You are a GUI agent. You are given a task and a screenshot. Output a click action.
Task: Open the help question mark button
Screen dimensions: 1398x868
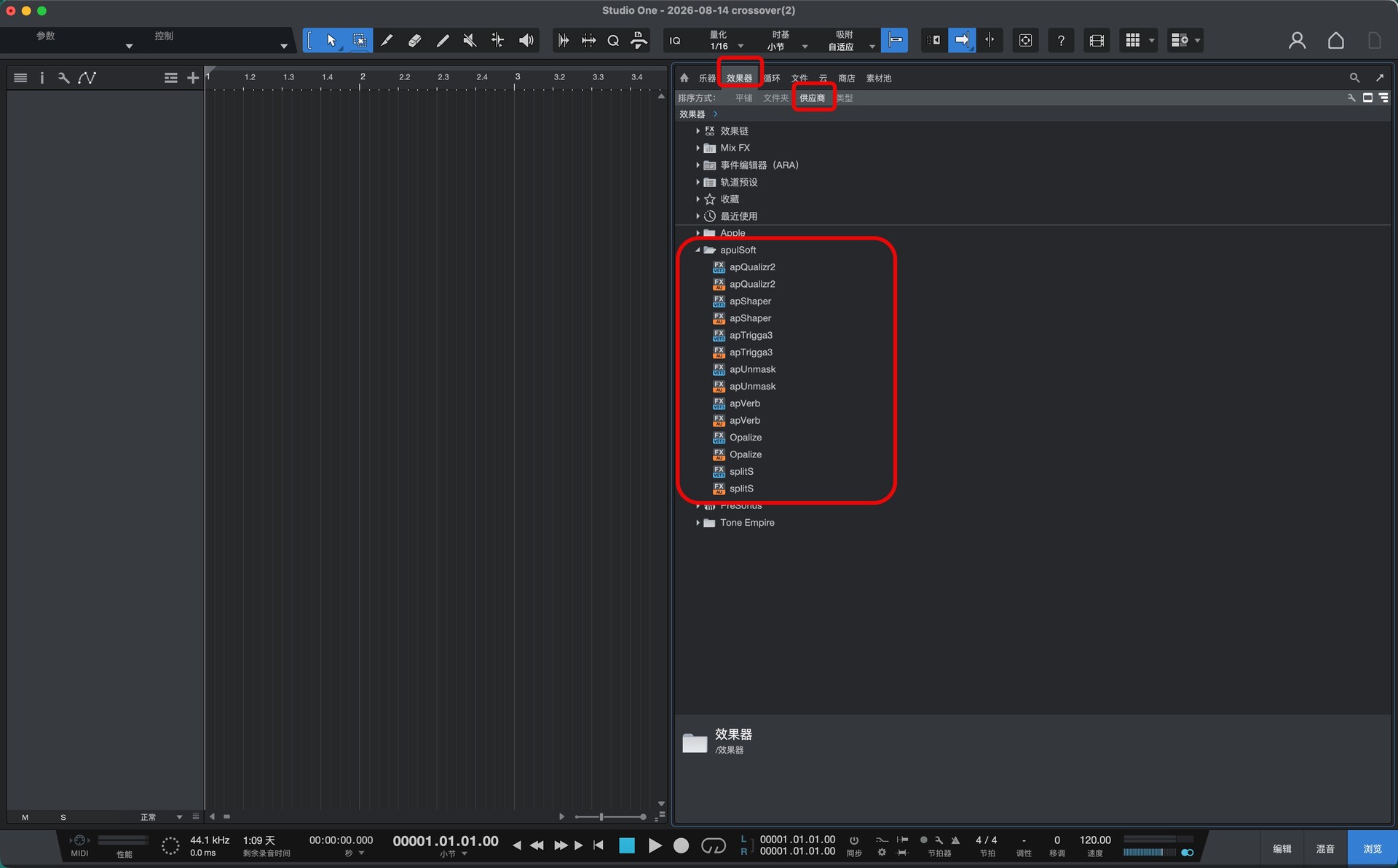1061,41
